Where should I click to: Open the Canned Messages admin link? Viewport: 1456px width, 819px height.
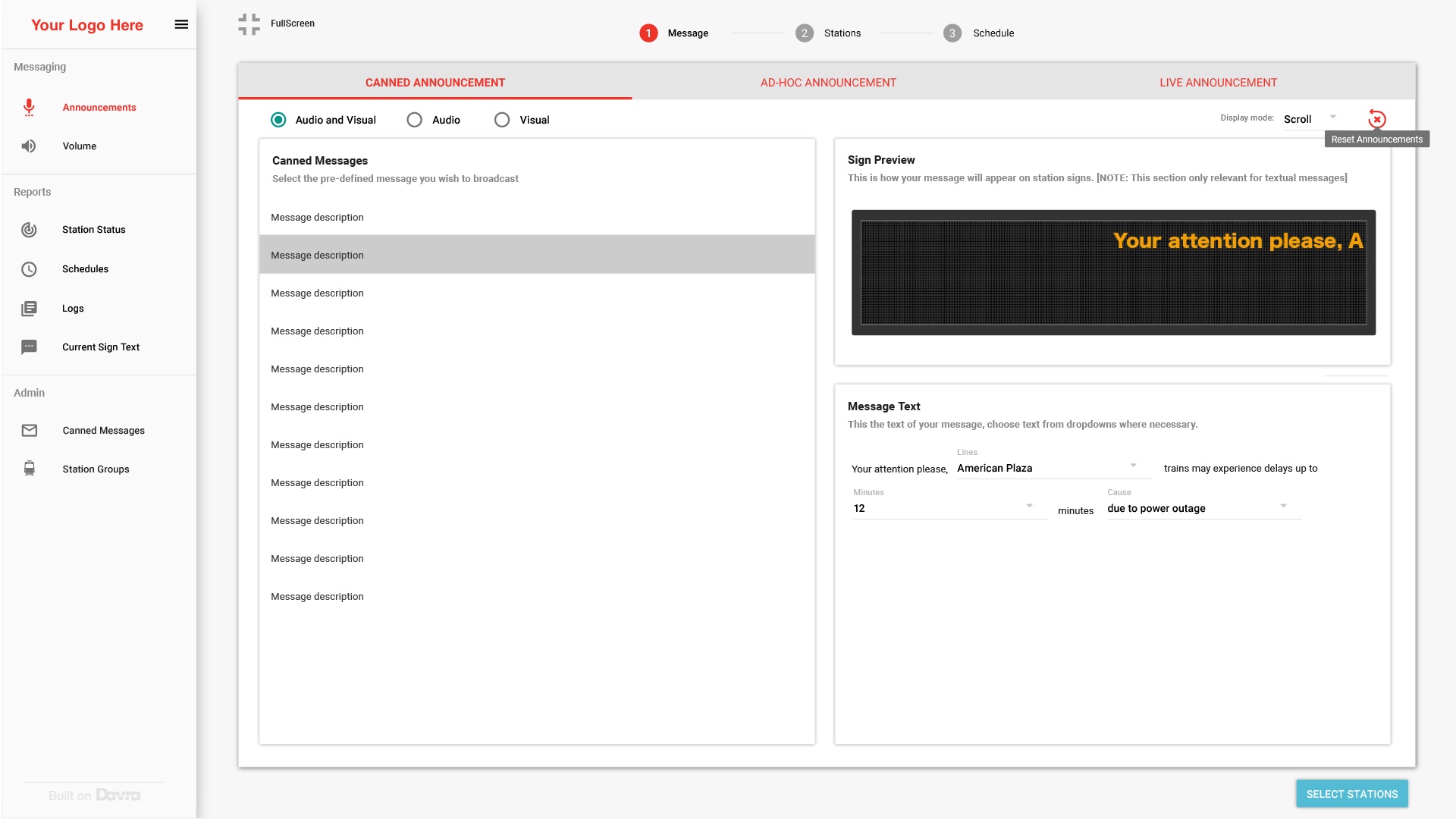click(x=103, y=431)
